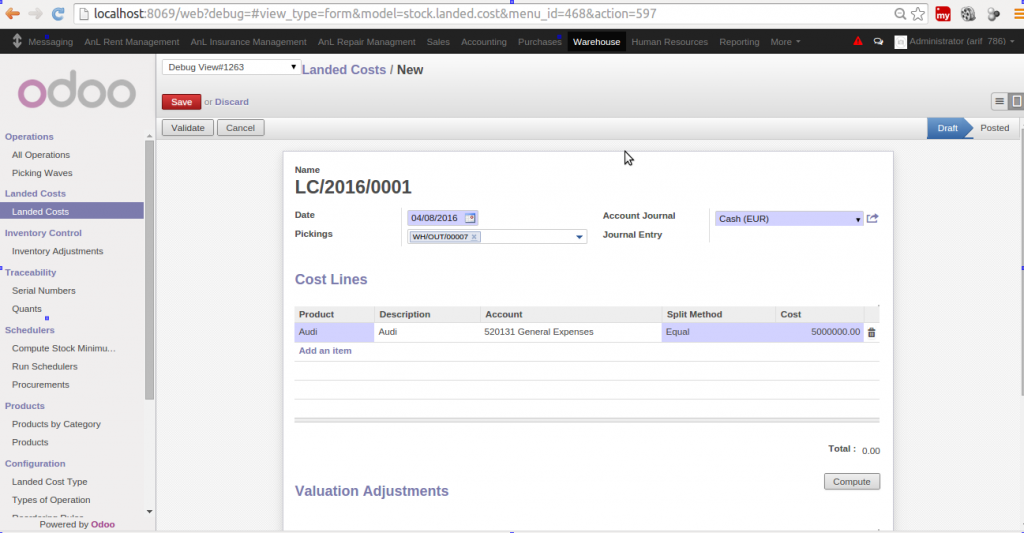The height and width of the screenshot is (533, 1024).
Task: Open the Account Journal Cash (EUR) dropdown
Action: pyautogui.click(x=788, y=218)
